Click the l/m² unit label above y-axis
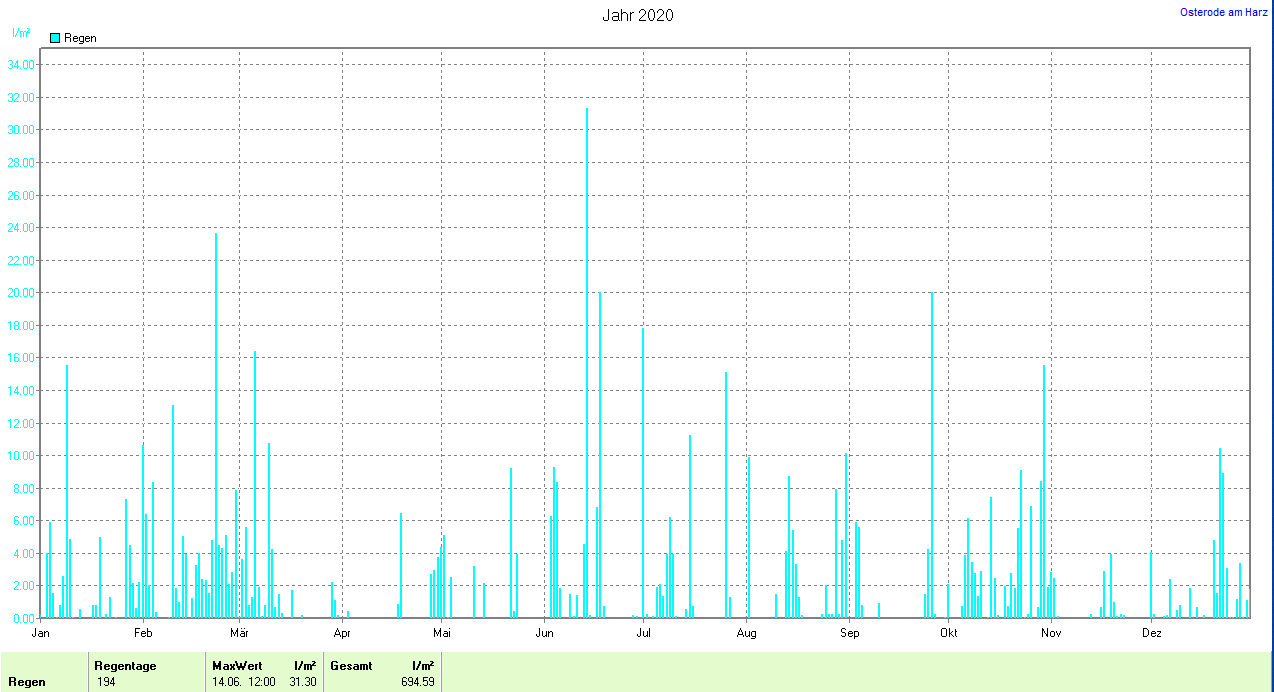 tap(20, 33)
